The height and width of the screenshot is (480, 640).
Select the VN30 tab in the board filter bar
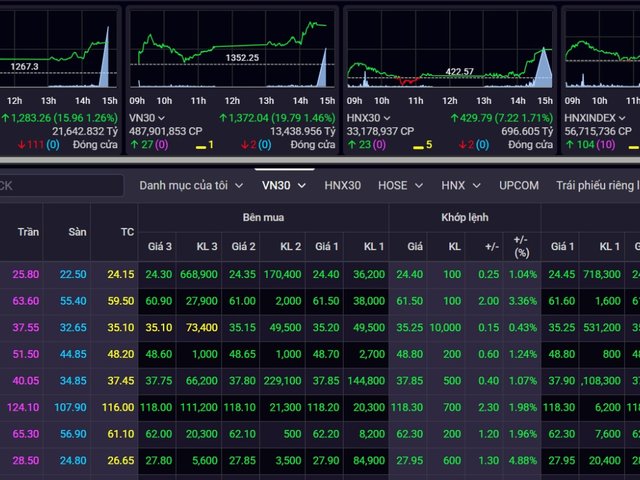[x=283, y=185]
